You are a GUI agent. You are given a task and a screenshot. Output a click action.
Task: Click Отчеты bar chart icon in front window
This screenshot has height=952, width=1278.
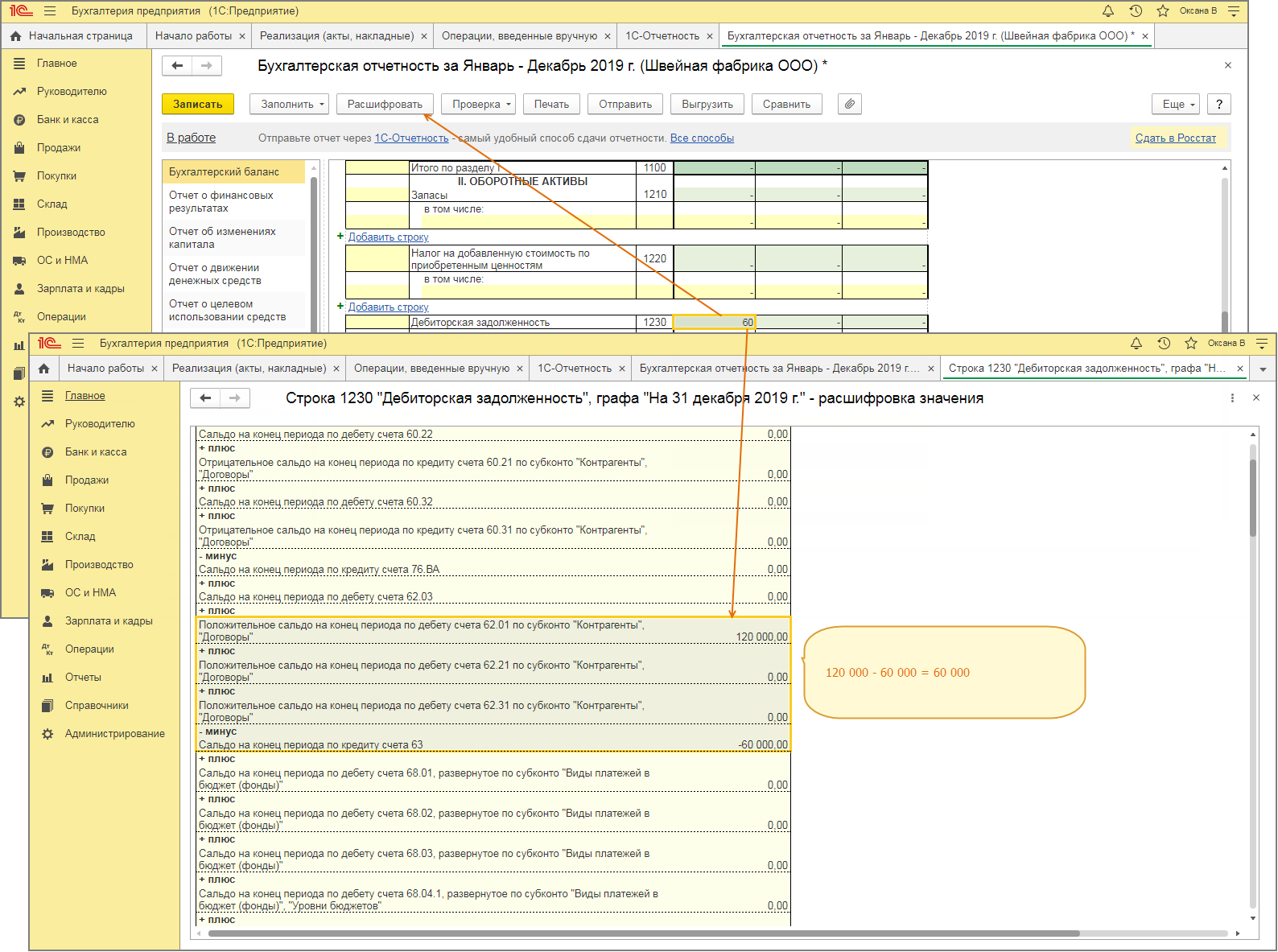(47, 678)
